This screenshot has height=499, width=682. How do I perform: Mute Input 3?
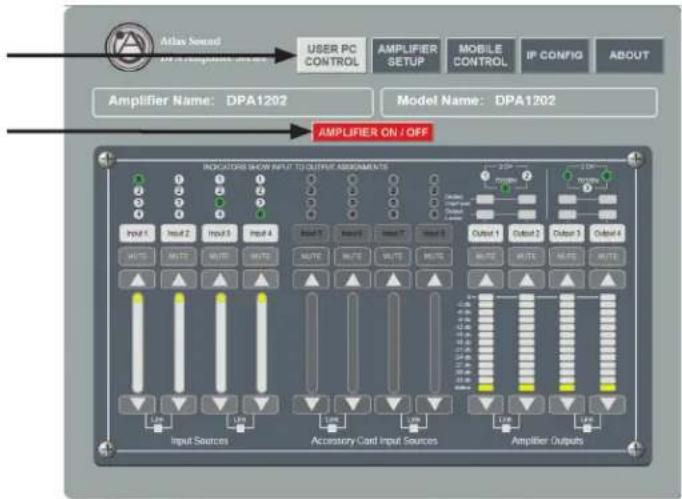220,257
